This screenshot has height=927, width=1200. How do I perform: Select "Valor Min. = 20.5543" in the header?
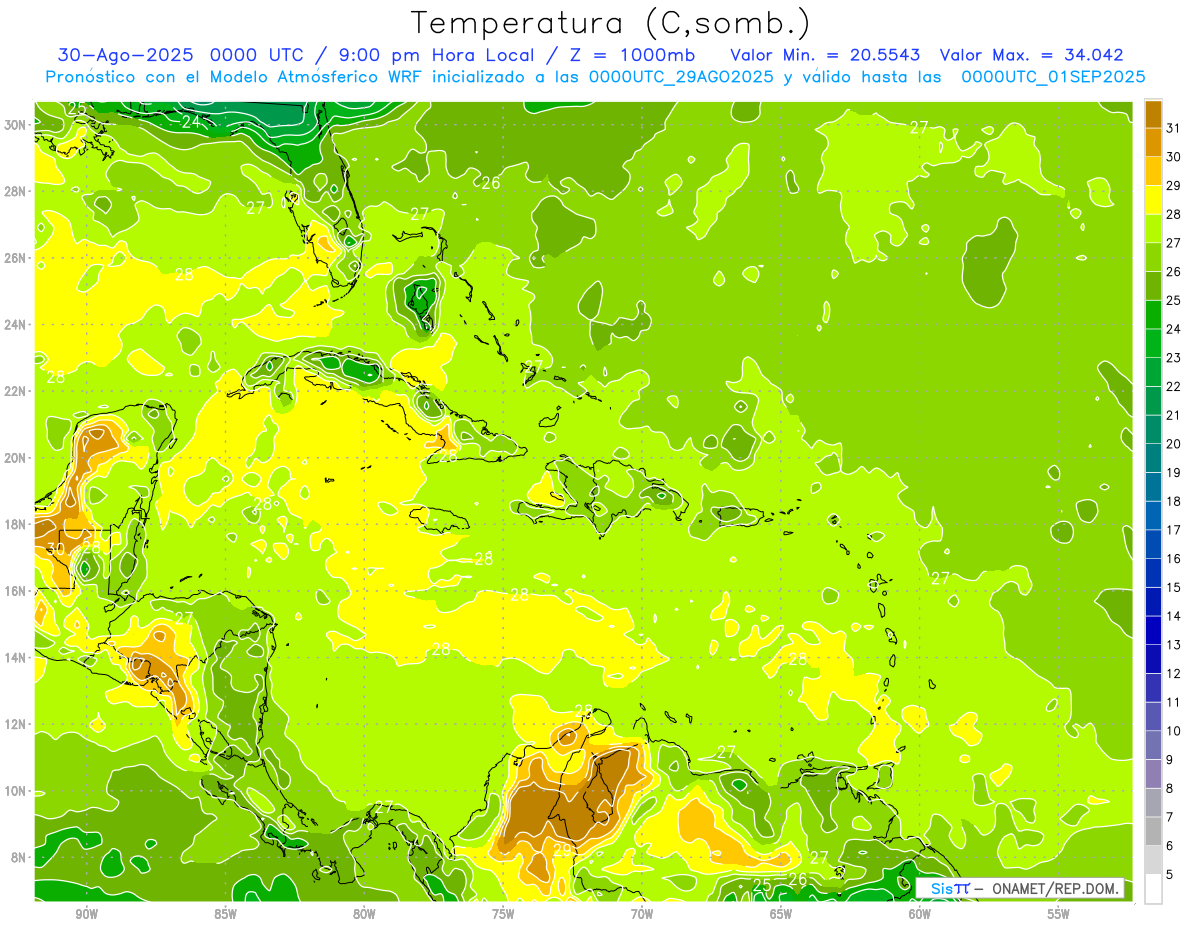point(825,55)
